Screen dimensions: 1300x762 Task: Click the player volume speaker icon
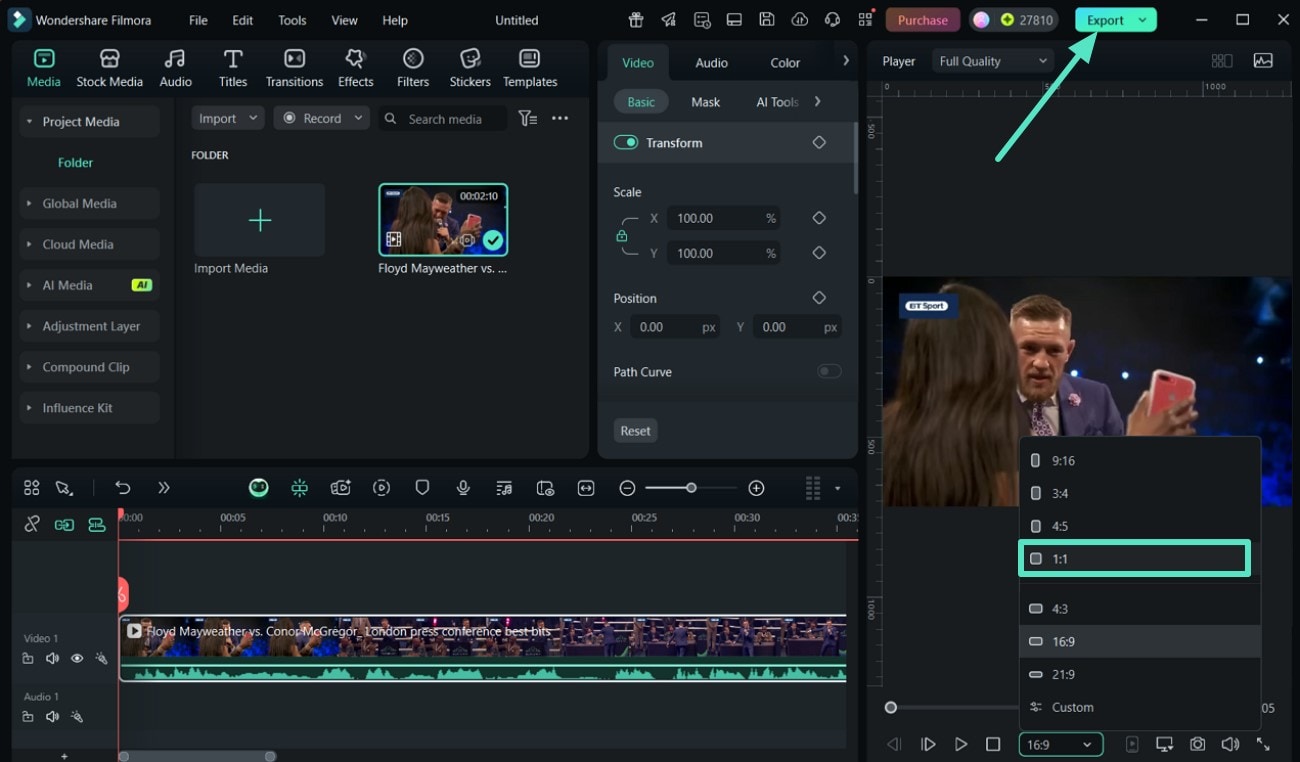(x=1230, y=744)
